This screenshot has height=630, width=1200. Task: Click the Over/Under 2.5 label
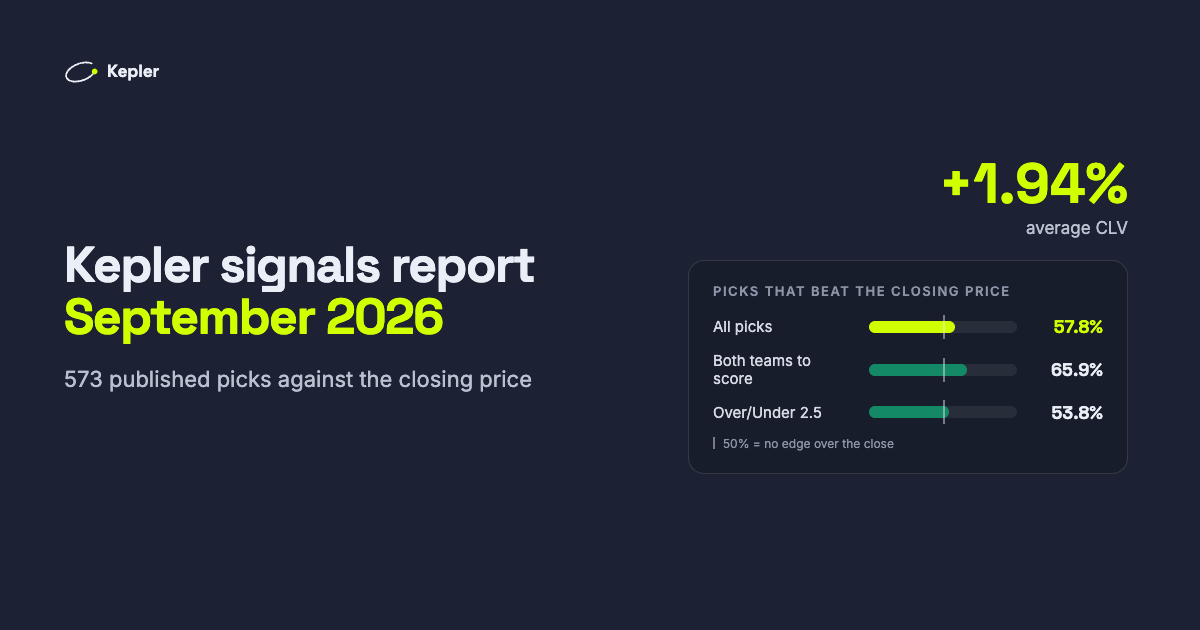coord(767,412)
